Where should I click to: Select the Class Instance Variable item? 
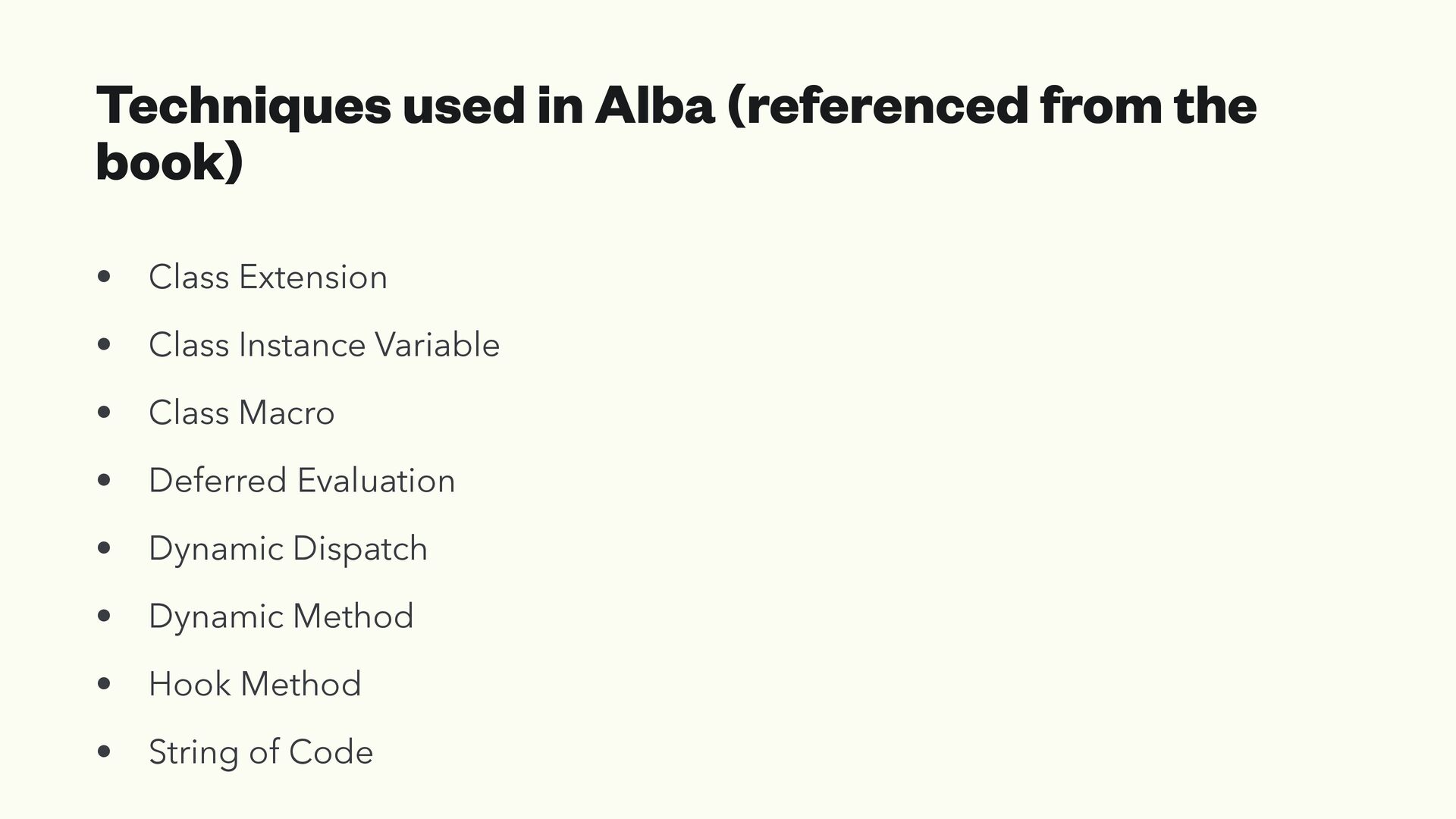coord(324,345)
